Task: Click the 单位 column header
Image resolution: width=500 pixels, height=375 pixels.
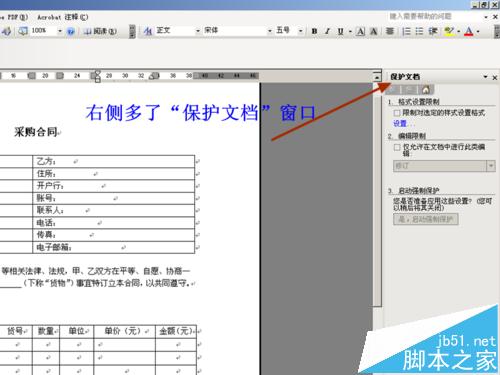Action: point(77,331)
